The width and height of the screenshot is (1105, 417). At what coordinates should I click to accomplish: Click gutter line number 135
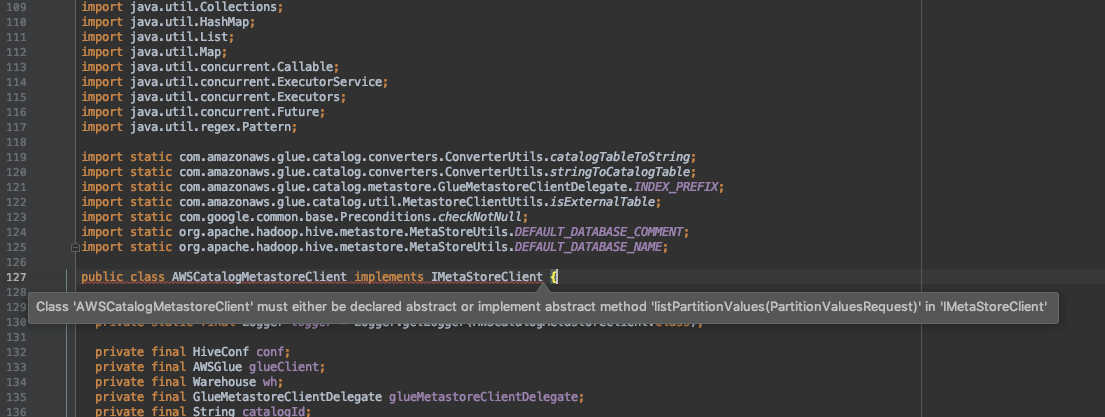click(16, 397)
